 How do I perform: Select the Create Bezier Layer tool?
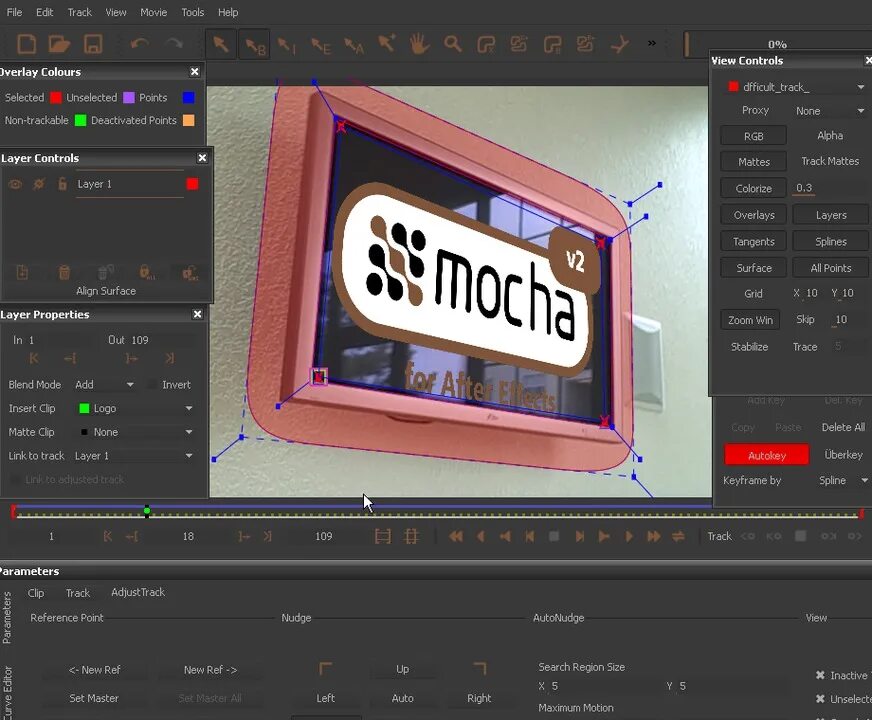pos(552,44)
